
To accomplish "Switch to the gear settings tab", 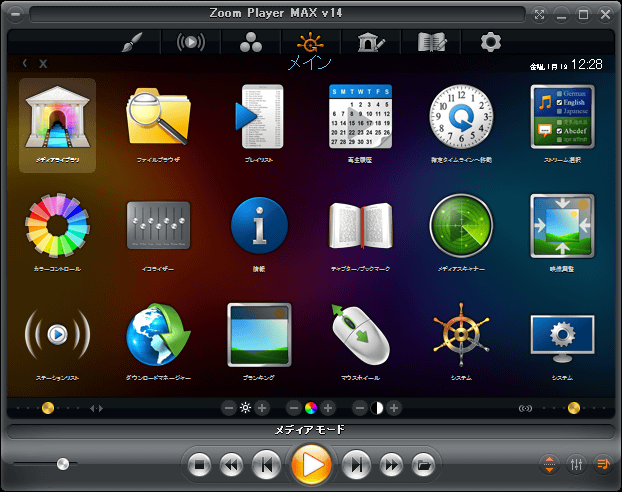I will pyautogui.click(x=491, y=42).
